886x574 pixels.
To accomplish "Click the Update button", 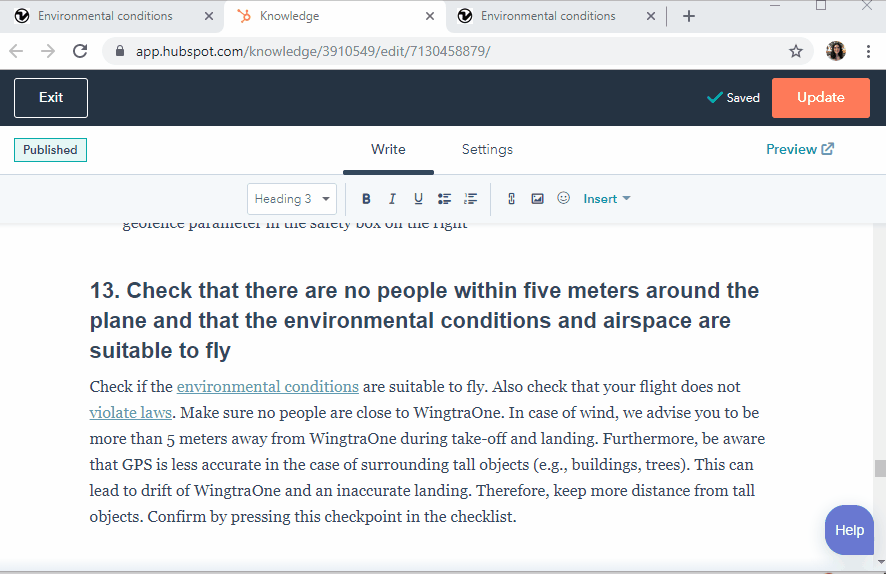I will pyautogui.click(x=820, y=98).
